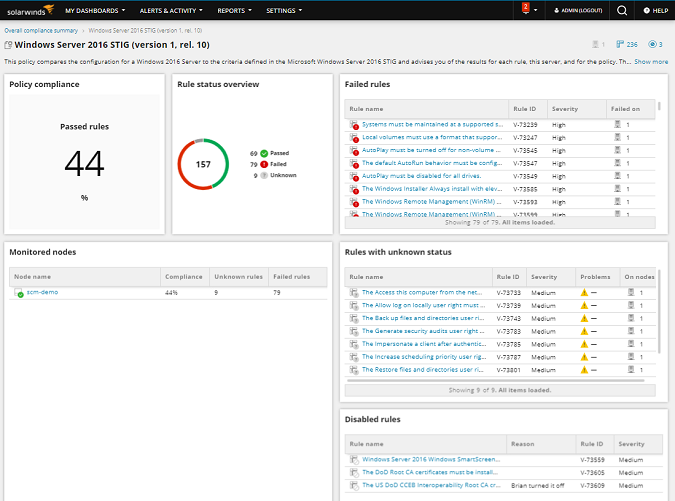Click Show more on policy description
675x501 pixels.
(x=651, y=61)
